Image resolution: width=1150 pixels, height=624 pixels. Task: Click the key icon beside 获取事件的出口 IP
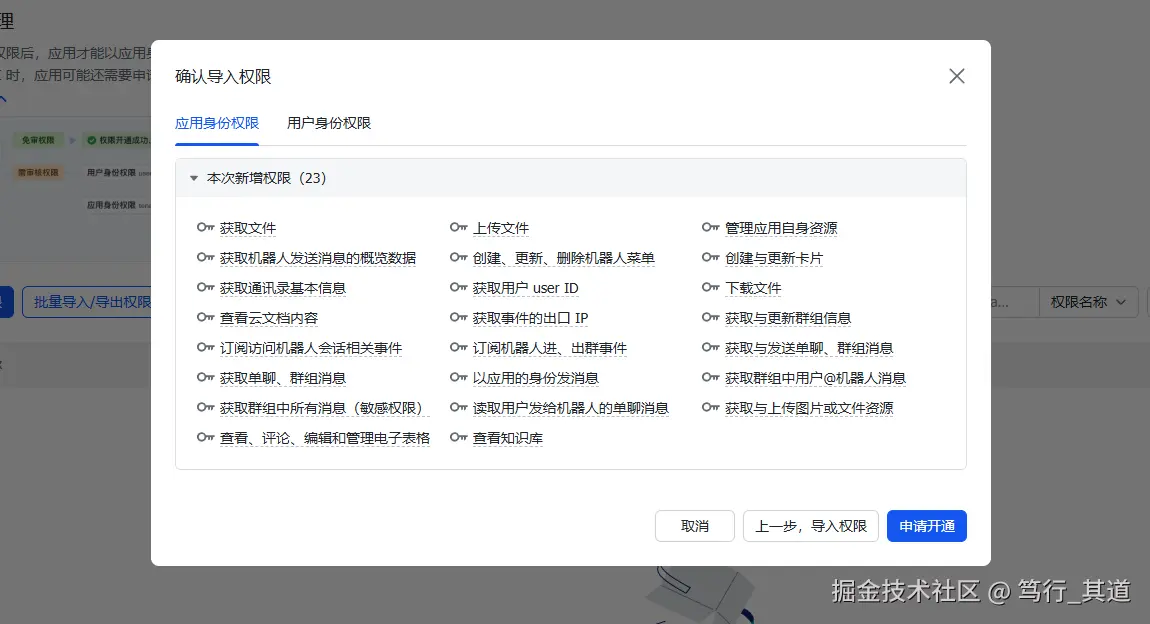[x=460, y=318]
